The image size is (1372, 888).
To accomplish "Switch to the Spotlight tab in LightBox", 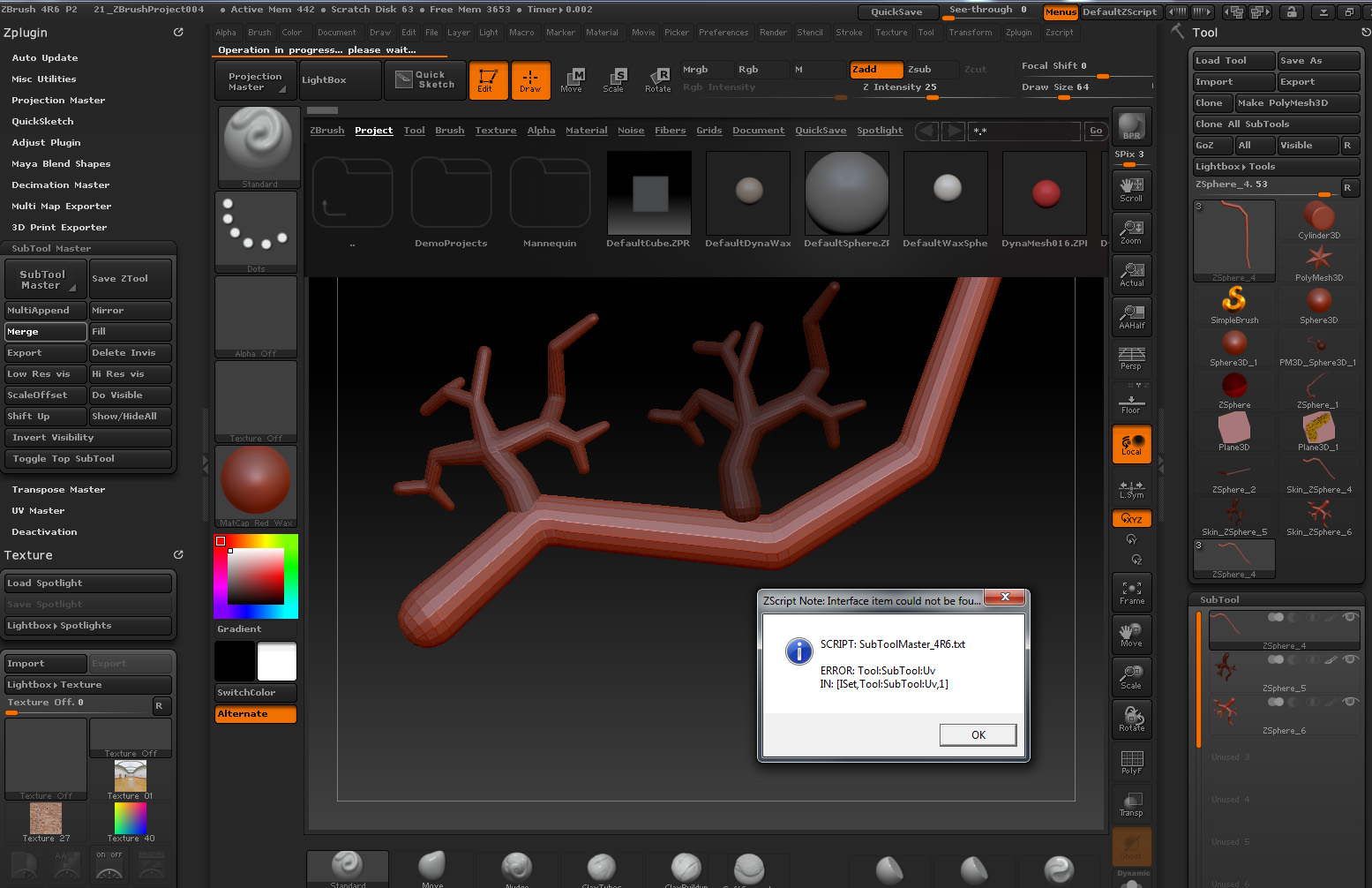I will tap(880, 131).
